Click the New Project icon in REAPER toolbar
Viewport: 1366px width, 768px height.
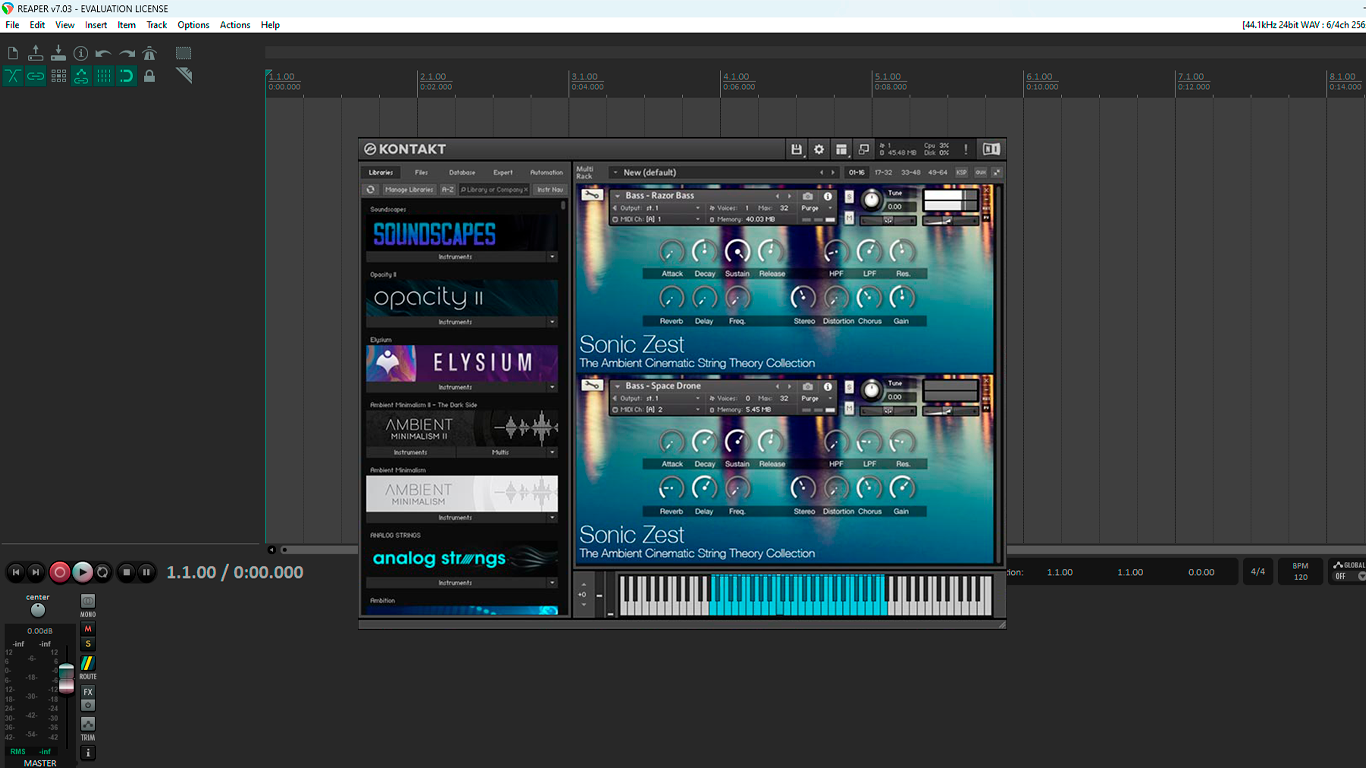(13, 53)
